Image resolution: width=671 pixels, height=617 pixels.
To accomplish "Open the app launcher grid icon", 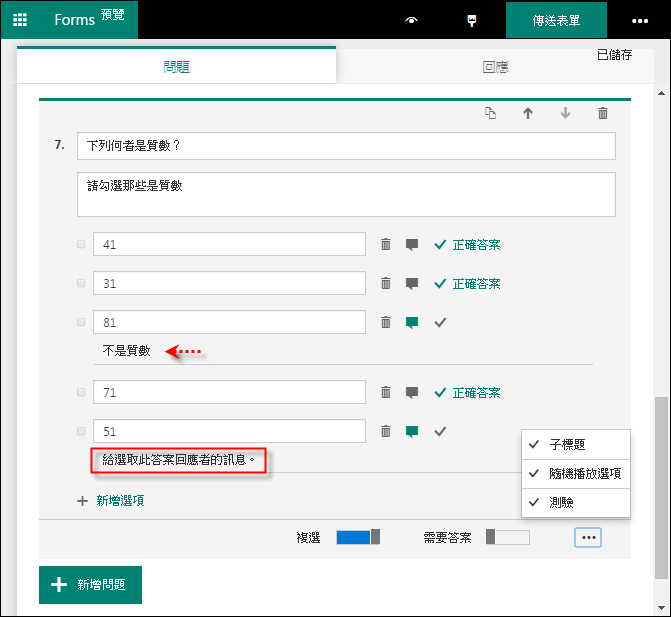I will pyautogui.click(x=20, y=20).
